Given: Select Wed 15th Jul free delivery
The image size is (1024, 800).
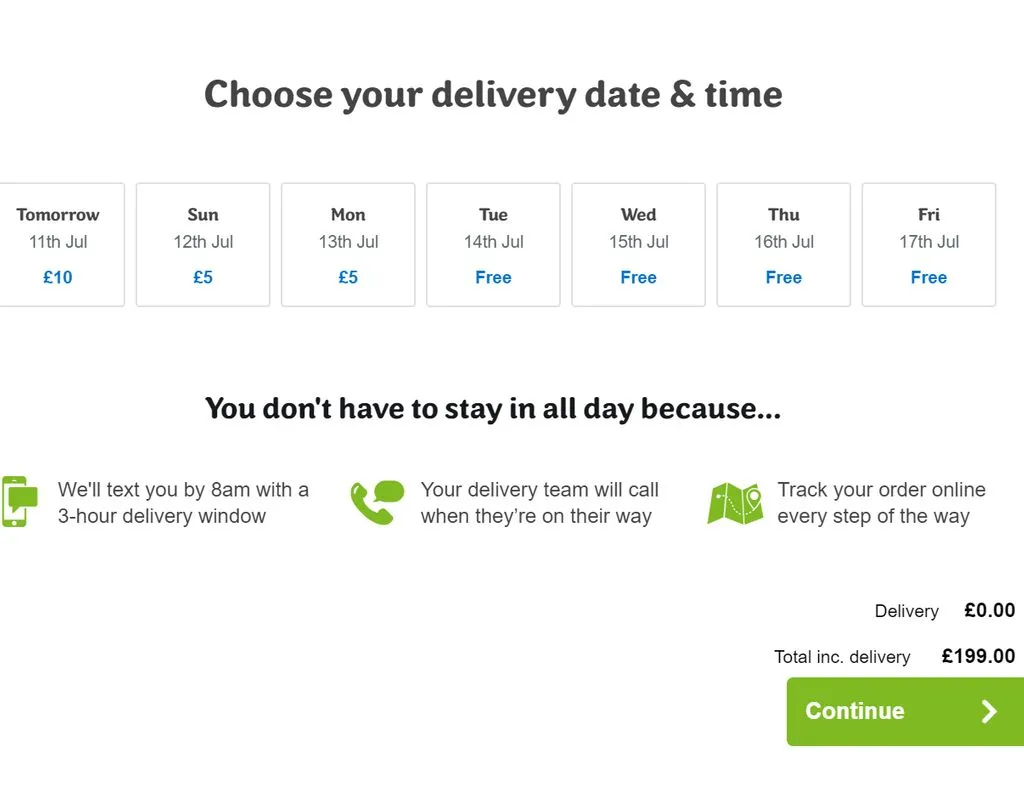Looking at the screenshot, I should point(638,244).
